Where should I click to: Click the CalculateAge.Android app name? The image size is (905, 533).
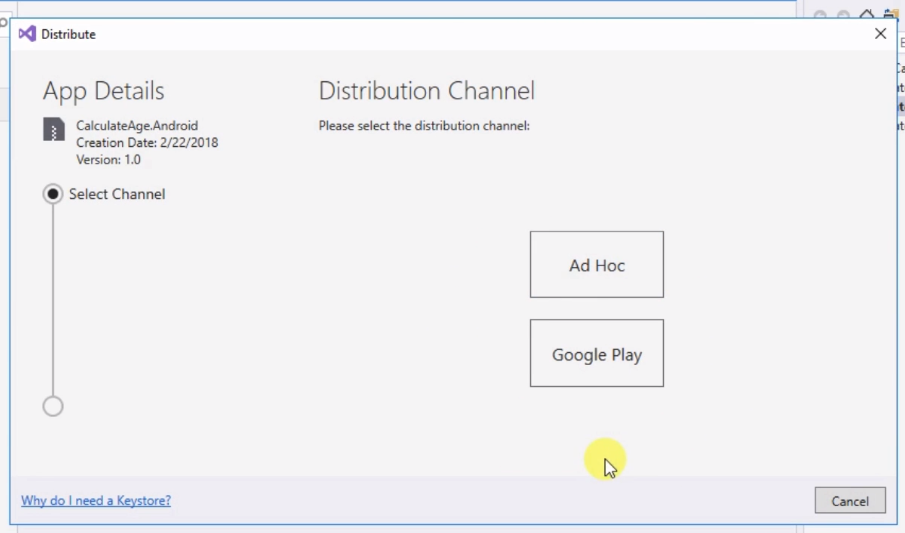click(x=137, y=125)
